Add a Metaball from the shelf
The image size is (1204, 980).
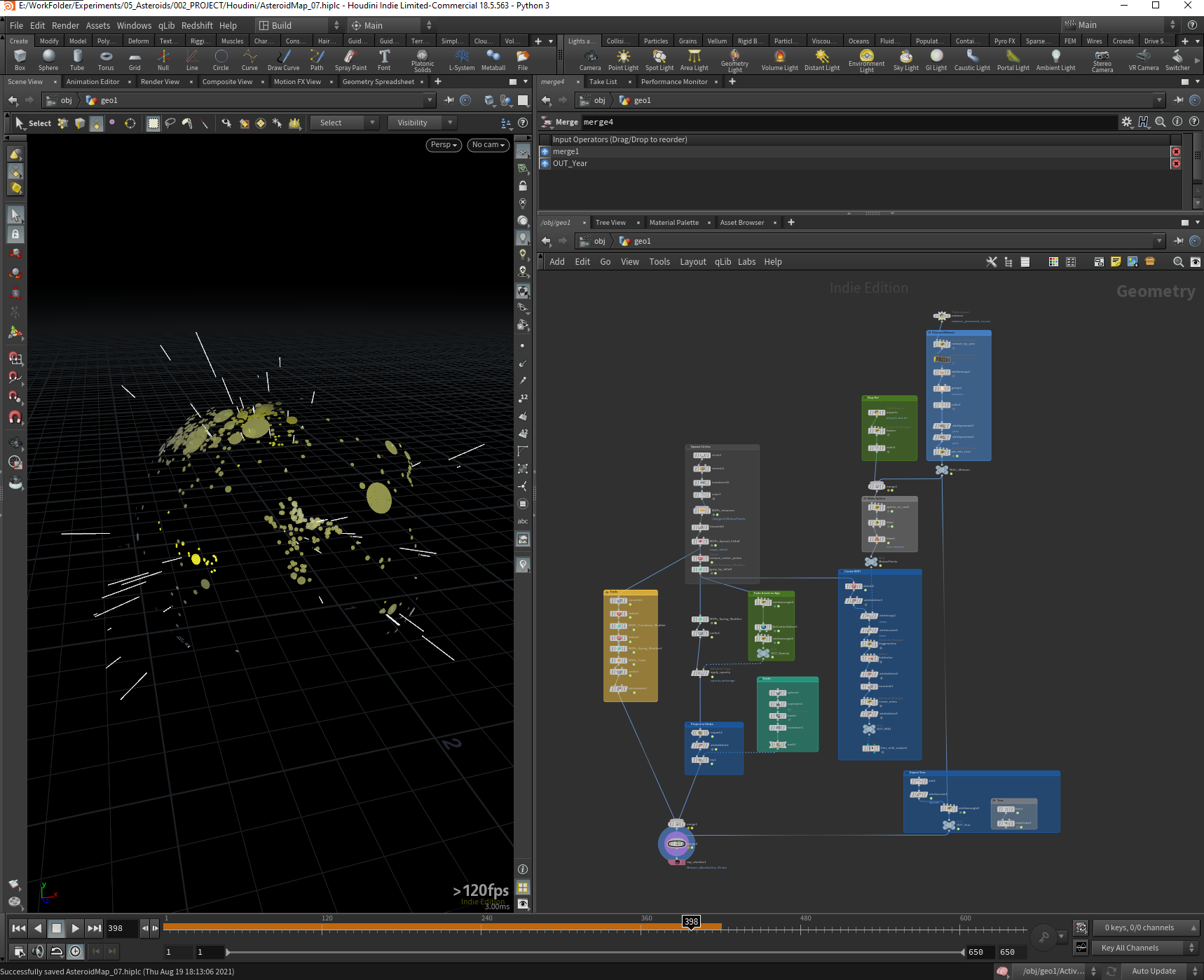(493, 60)
